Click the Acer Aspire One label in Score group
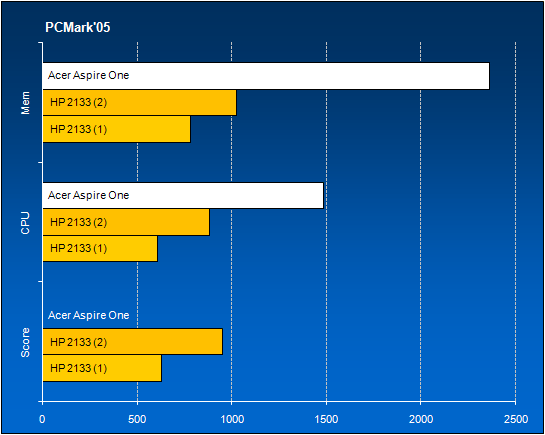The width and height of the screenshot is (545, 435). [88, 315]
